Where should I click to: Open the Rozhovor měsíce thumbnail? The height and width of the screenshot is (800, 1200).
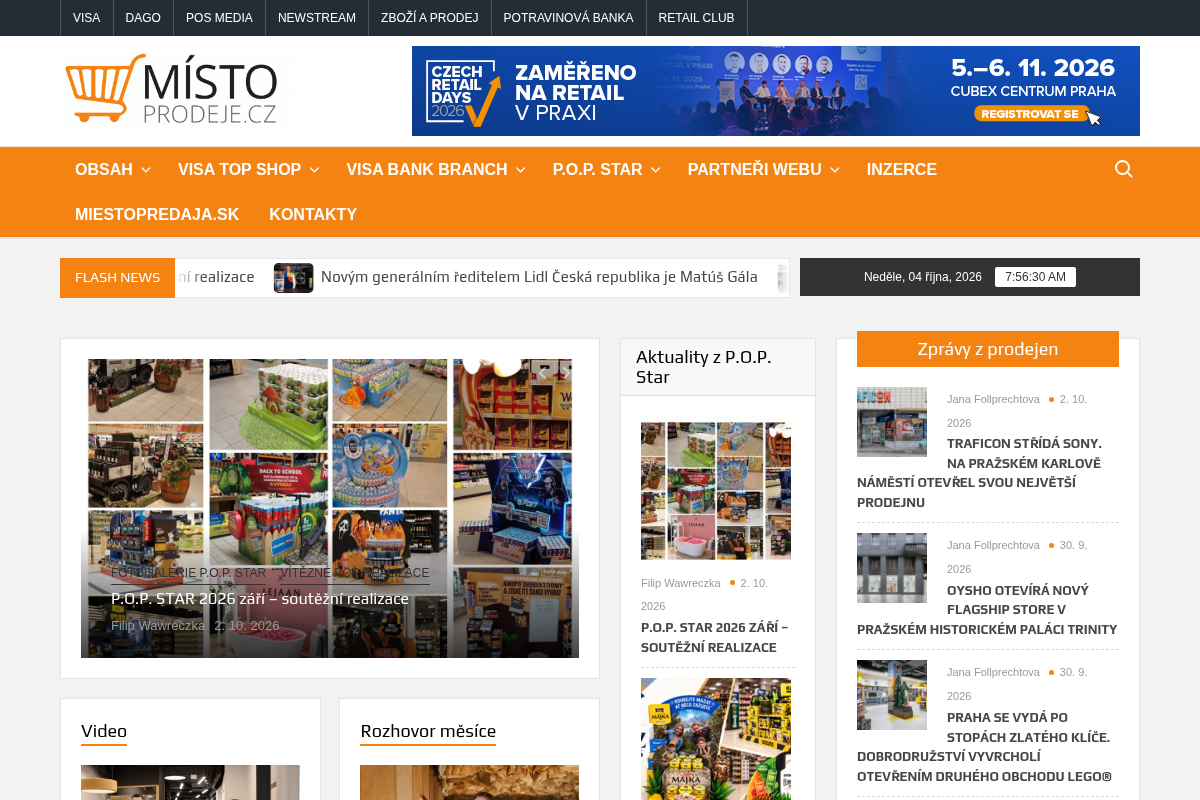[469, 782]
